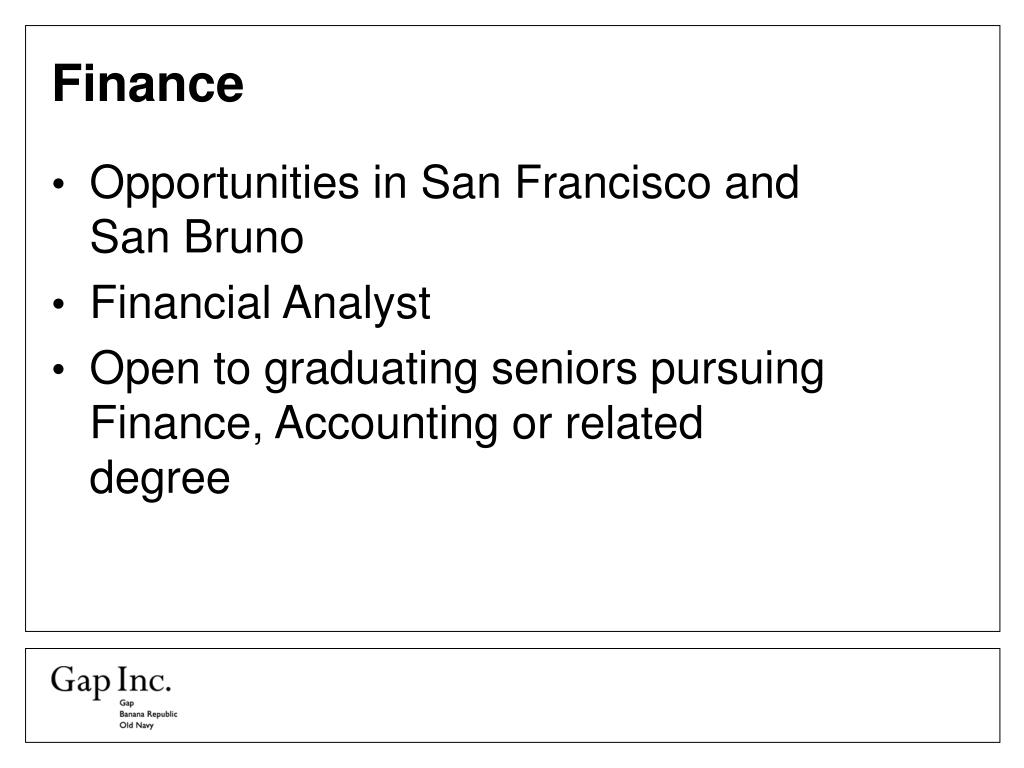Click the word Opportunities
The width and height of the screenshot is (1024, 768).
point(225,184)
